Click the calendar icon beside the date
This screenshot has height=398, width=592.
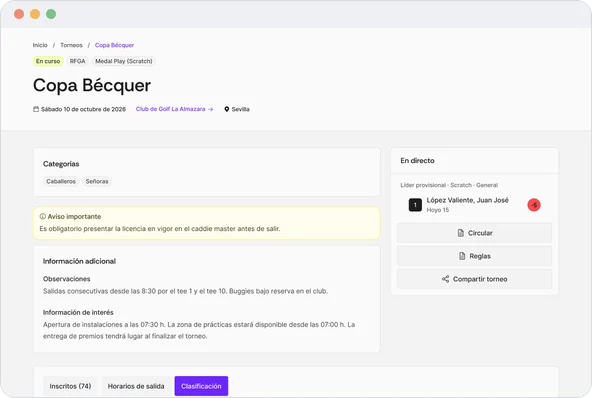click(36, 109)
